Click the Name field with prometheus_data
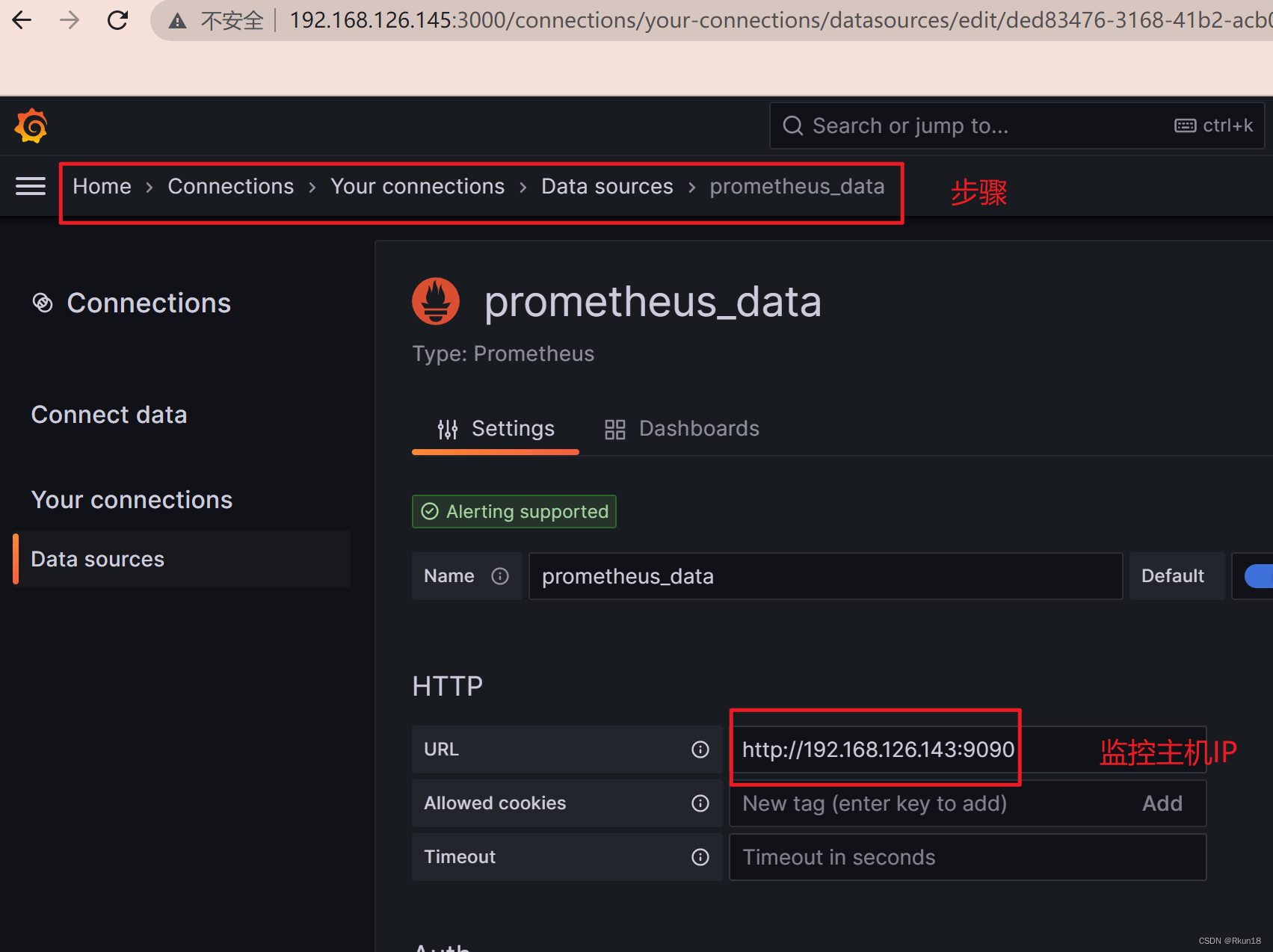Screen dimensions: 1273x952 [x=825, y=576]
